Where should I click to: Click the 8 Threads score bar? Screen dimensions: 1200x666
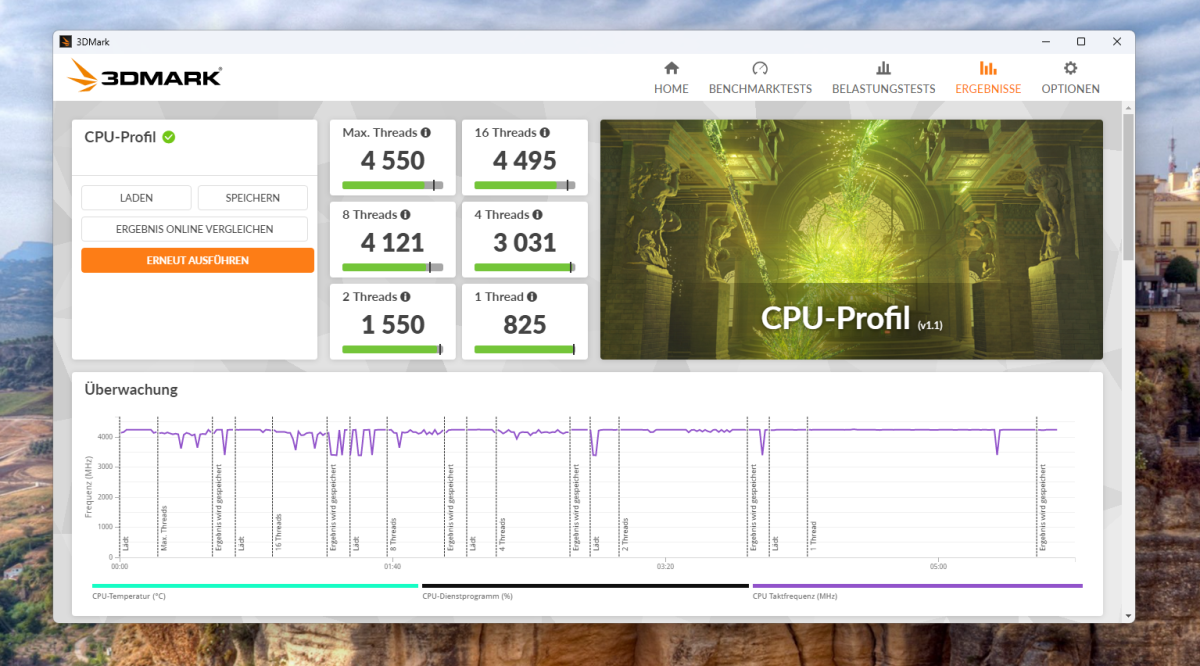click(x=392, y=267)
